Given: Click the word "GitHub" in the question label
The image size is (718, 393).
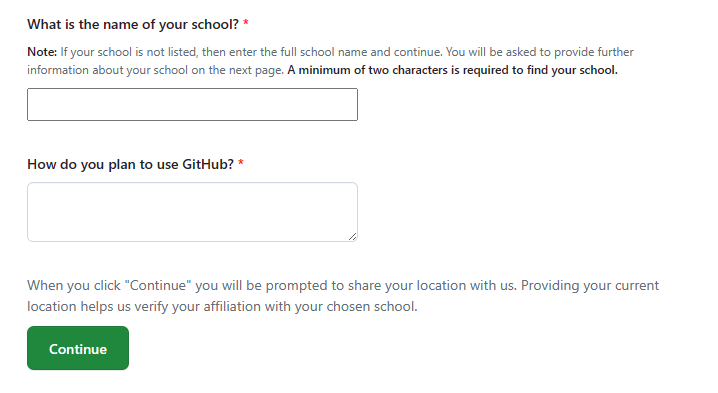Looking at the screenshot, I should 208,164.
